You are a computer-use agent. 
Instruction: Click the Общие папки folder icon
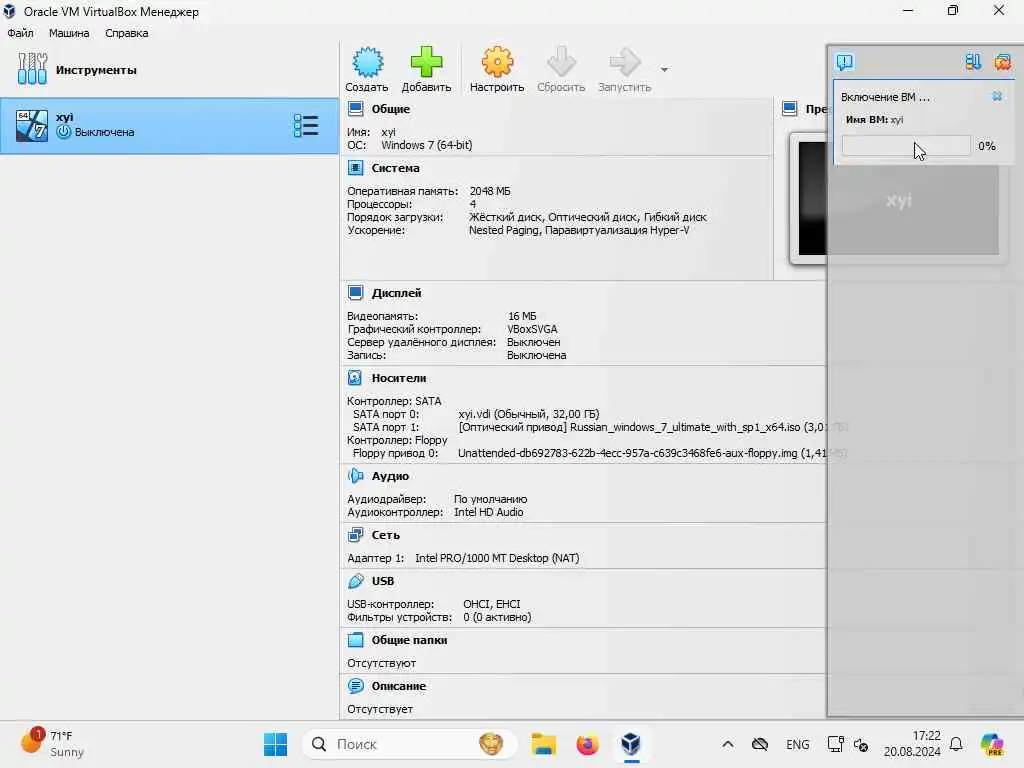(x=356, y=639)
